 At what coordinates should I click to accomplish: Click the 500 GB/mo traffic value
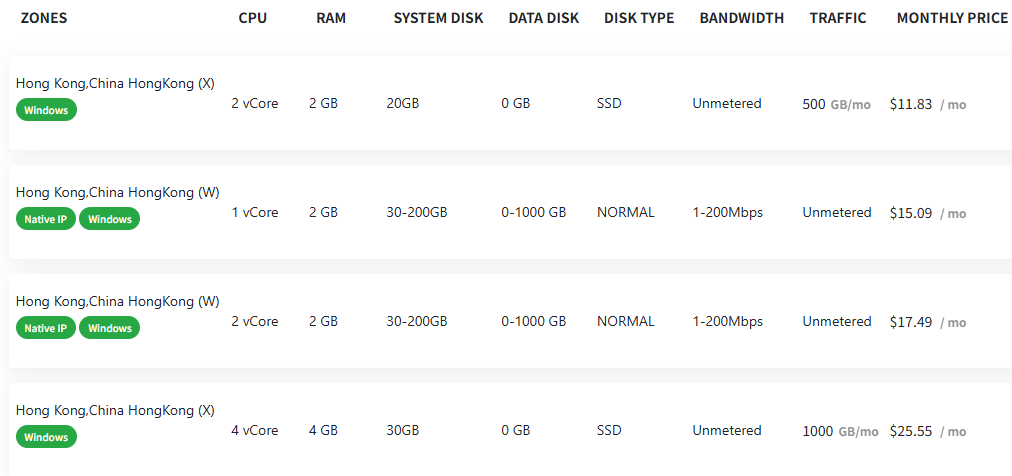point(836,104)
